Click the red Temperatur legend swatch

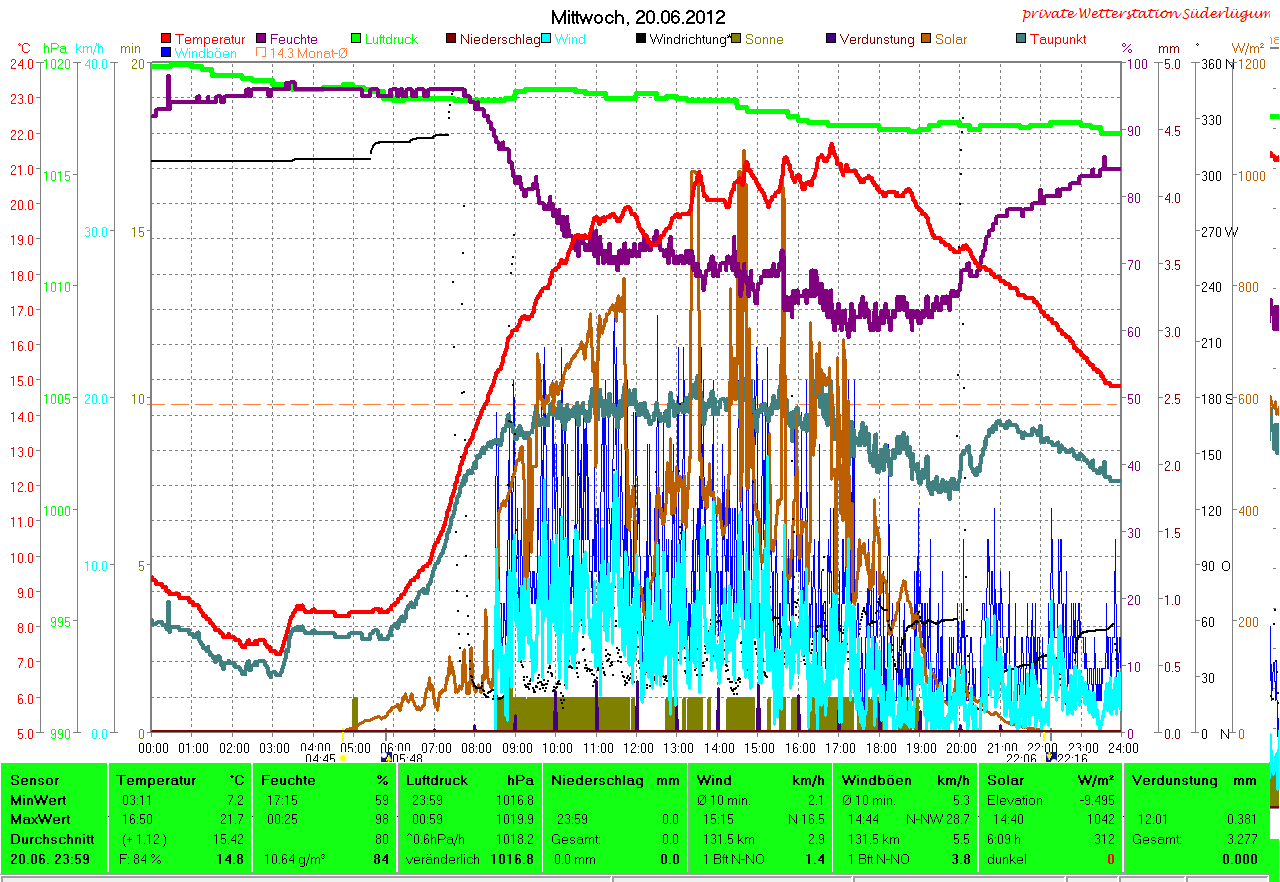(x=166, y=39)
